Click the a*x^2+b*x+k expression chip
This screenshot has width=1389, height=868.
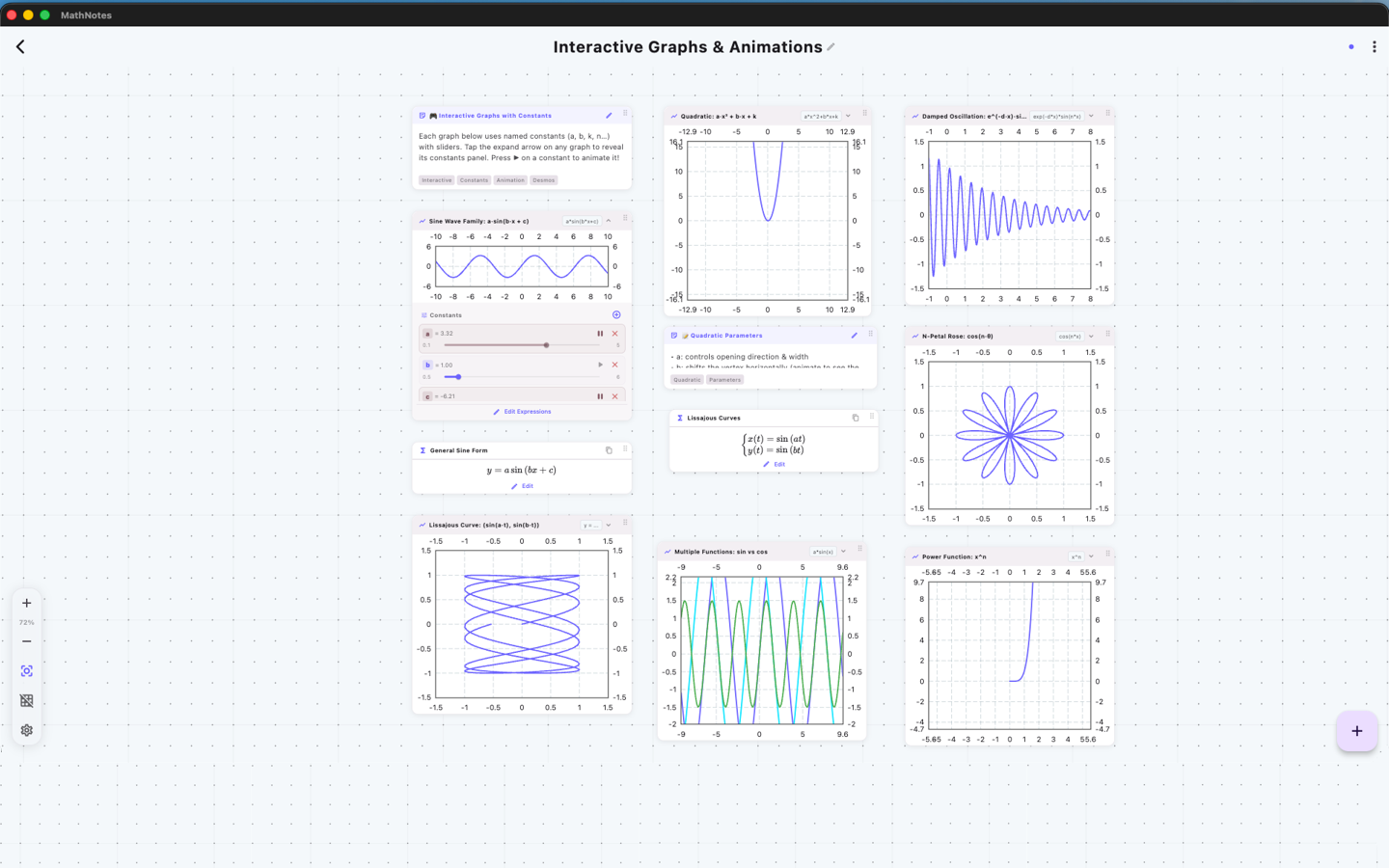tap(821, 116)
